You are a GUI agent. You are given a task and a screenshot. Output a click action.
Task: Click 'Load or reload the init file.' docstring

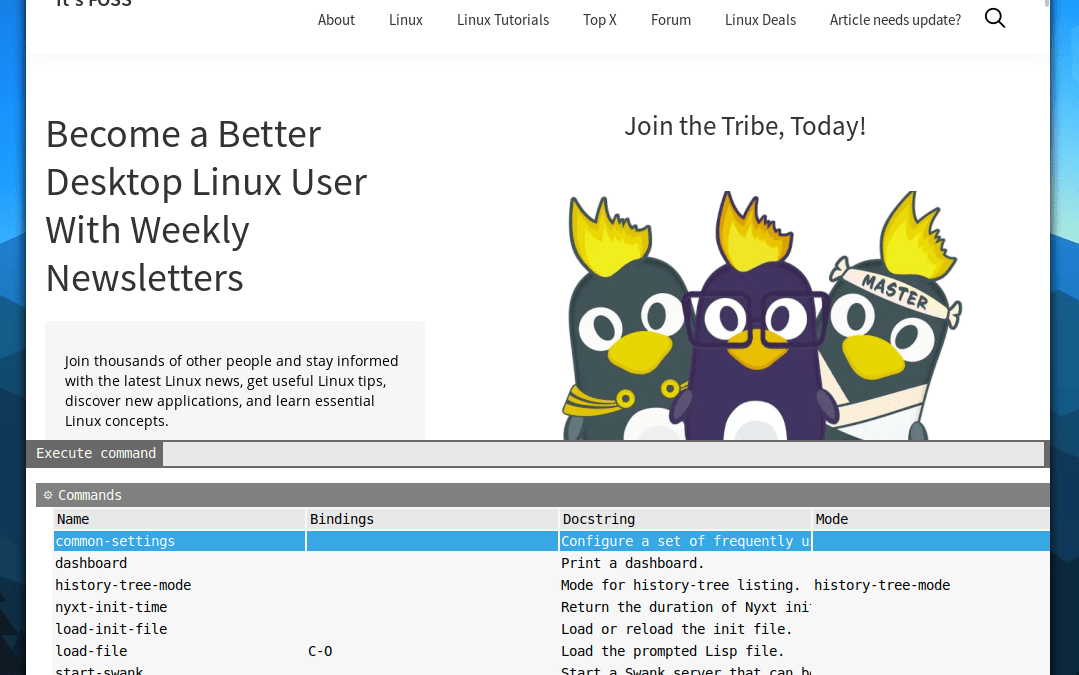[x=676, y=629]
